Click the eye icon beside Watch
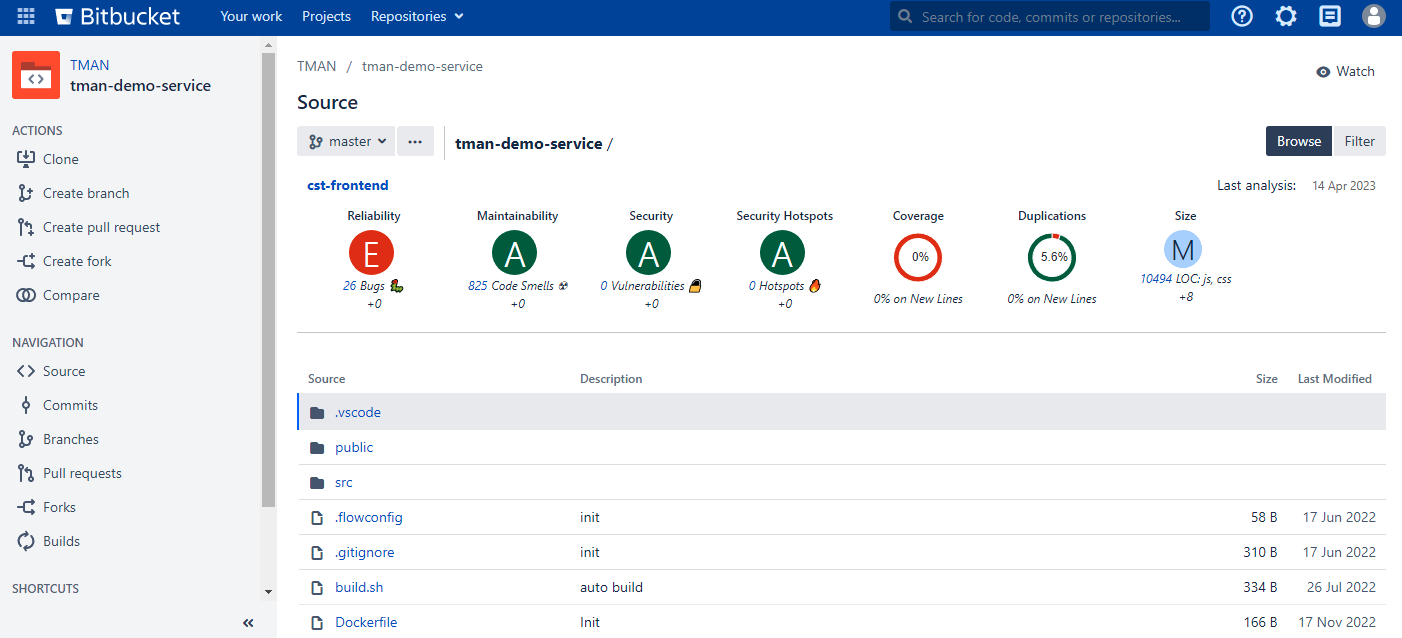This screenshot has width=1402, height=638. point(1324,72)
